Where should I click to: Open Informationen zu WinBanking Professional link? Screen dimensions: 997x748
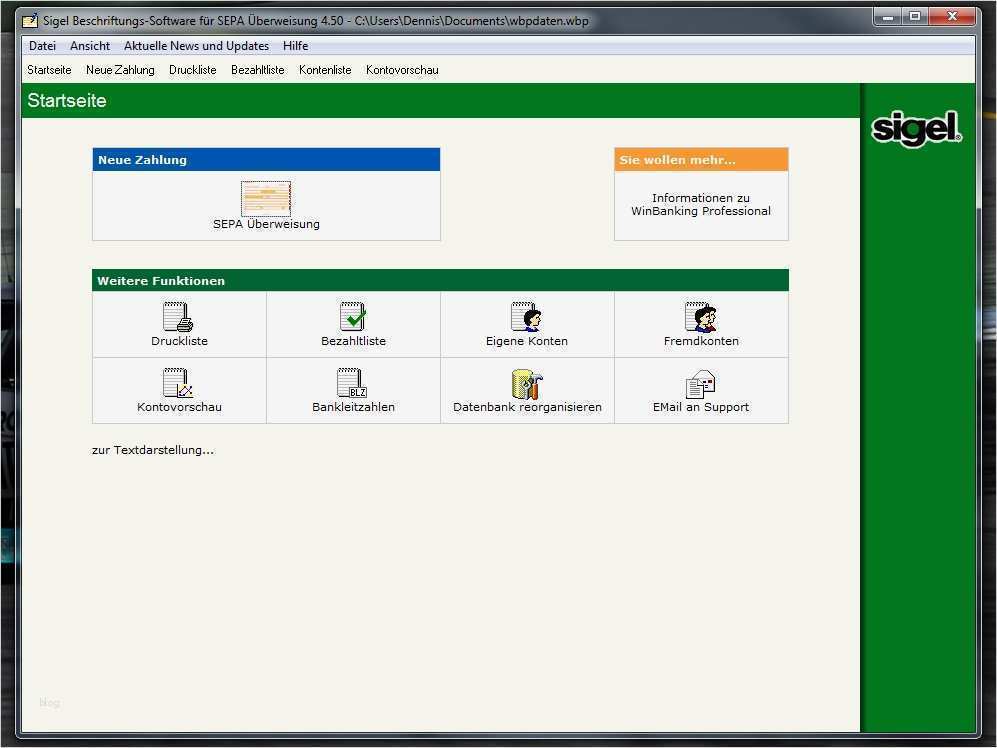(x=701, y=204)
